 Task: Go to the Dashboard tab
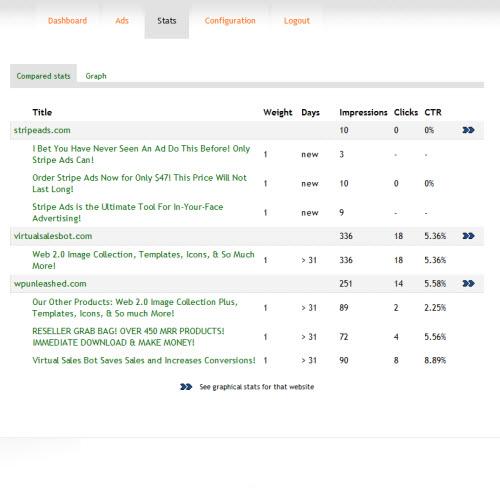coord(67,21)
